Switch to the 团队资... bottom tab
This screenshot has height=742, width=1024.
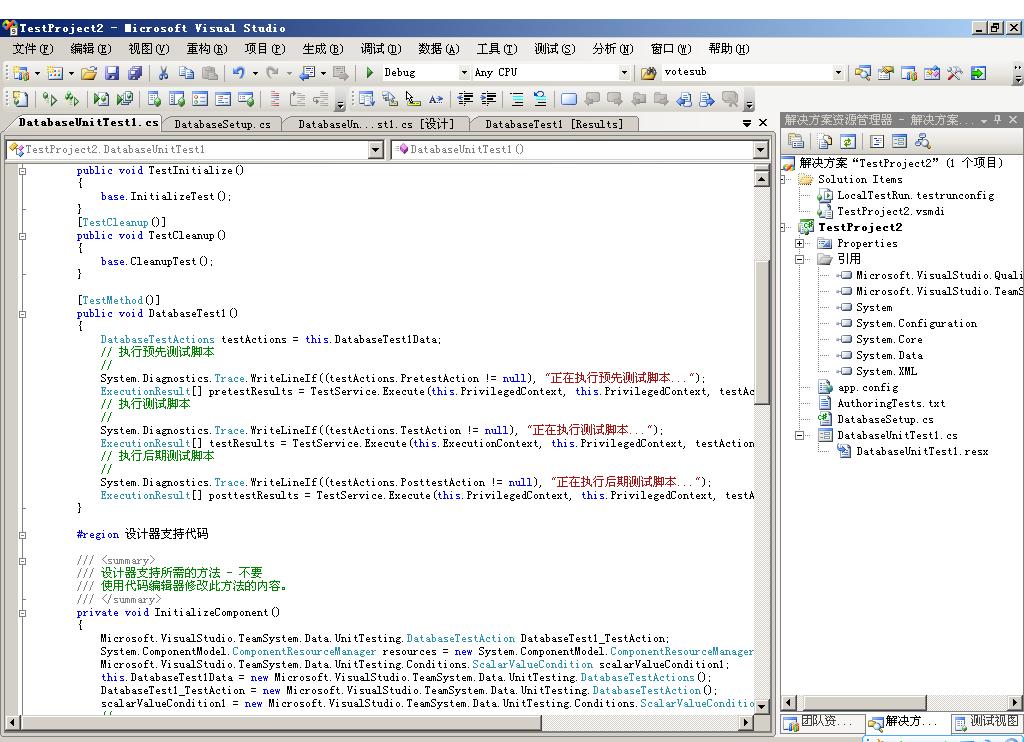tap(820, 721)
